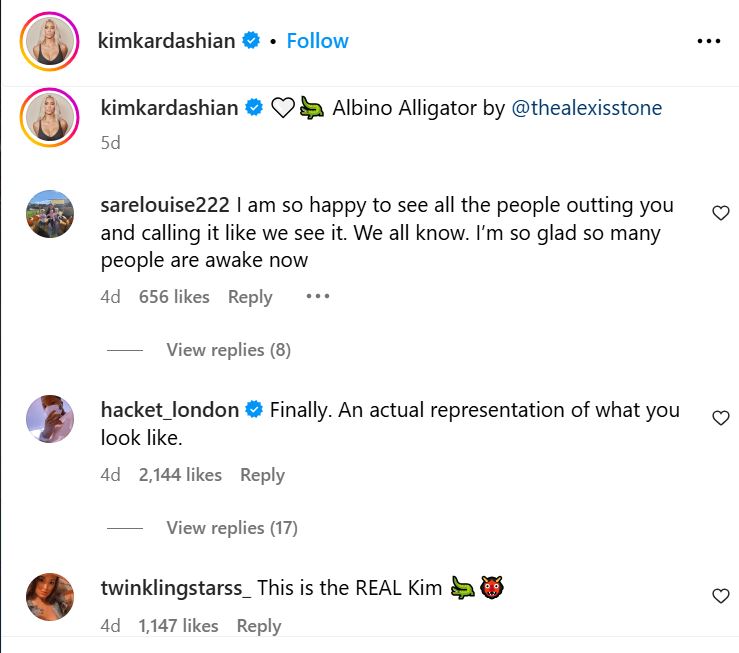Like twinklingstarss_'s comment with the heart
Screen dimensions: 739x653
click(720, 596)
